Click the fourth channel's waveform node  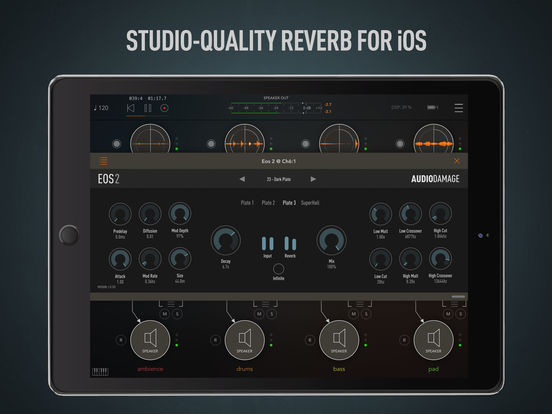433,139
